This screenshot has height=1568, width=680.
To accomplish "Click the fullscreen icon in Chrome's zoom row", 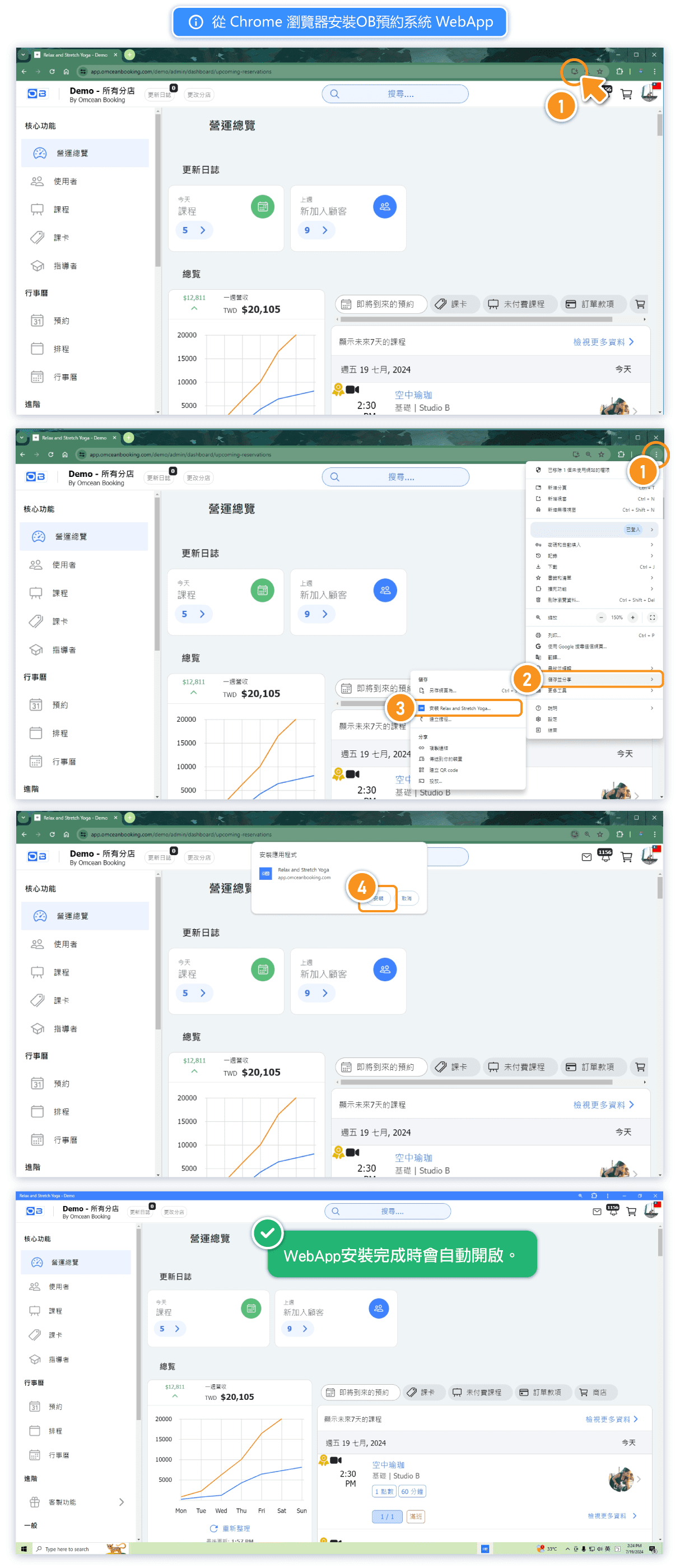I will coord(652,617).
